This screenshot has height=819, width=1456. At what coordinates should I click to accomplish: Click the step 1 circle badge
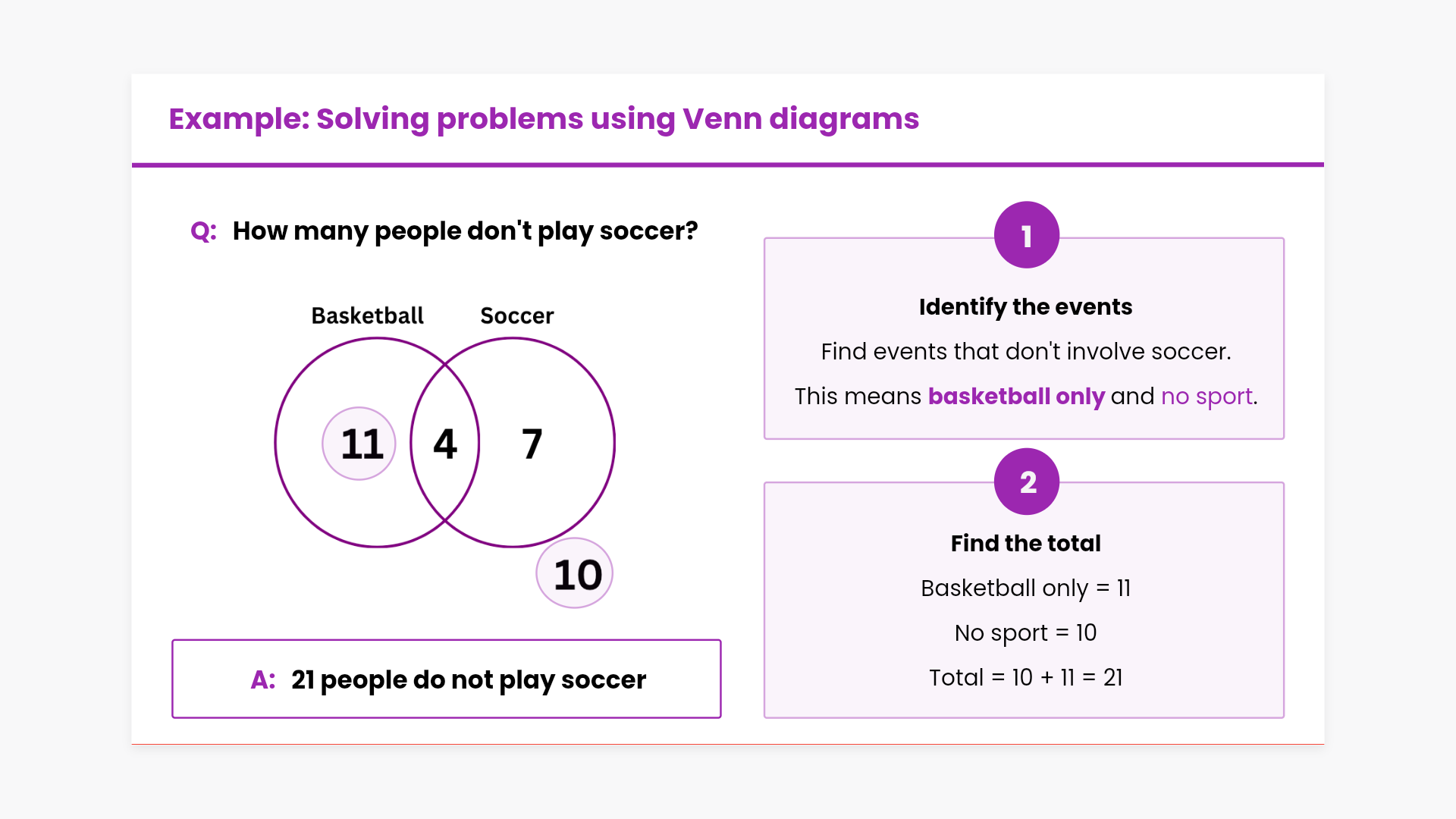click(x=1026, y=235)
